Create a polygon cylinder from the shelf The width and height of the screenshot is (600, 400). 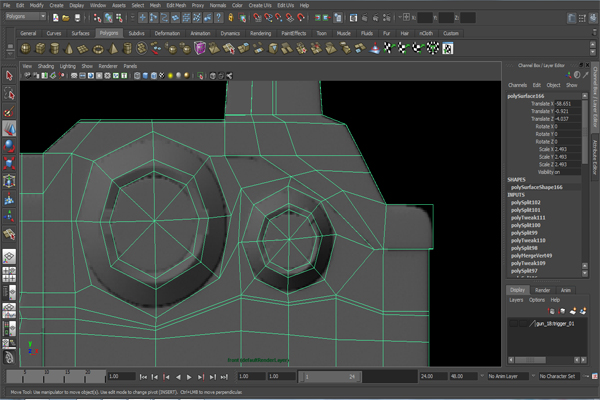[55, 48]
